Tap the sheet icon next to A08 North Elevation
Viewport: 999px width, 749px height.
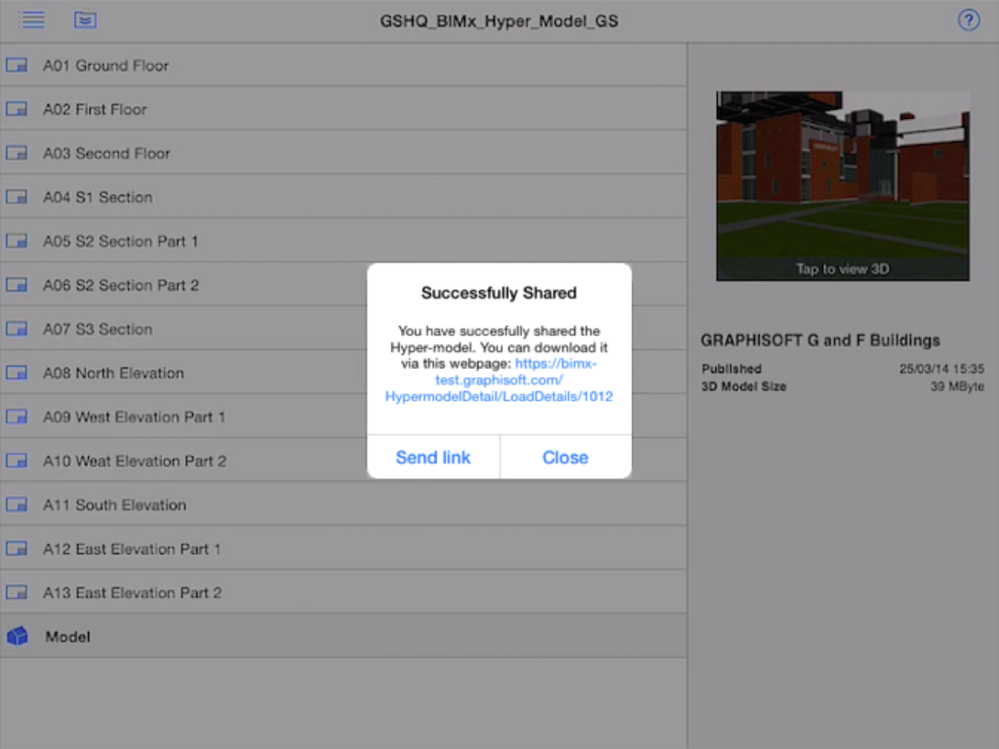16,372
